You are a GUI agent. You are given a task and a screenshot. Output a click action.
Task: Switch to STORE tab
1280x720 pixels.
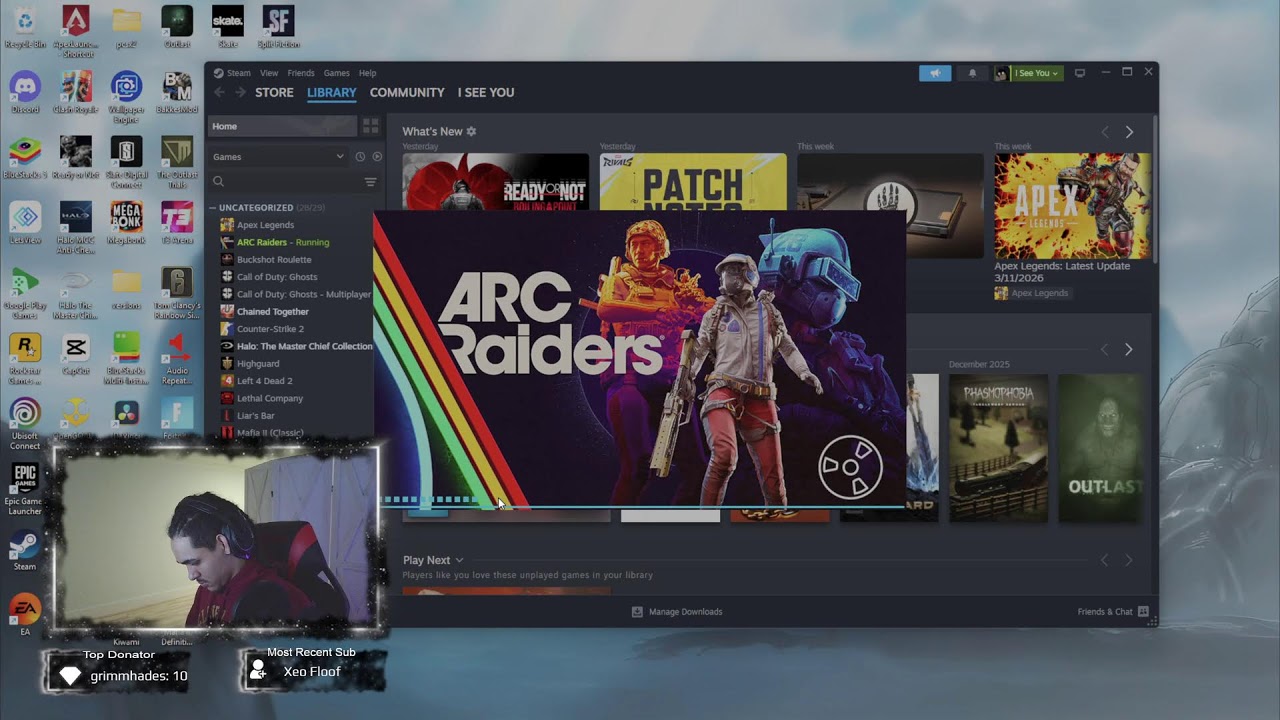tap(274, 92)
